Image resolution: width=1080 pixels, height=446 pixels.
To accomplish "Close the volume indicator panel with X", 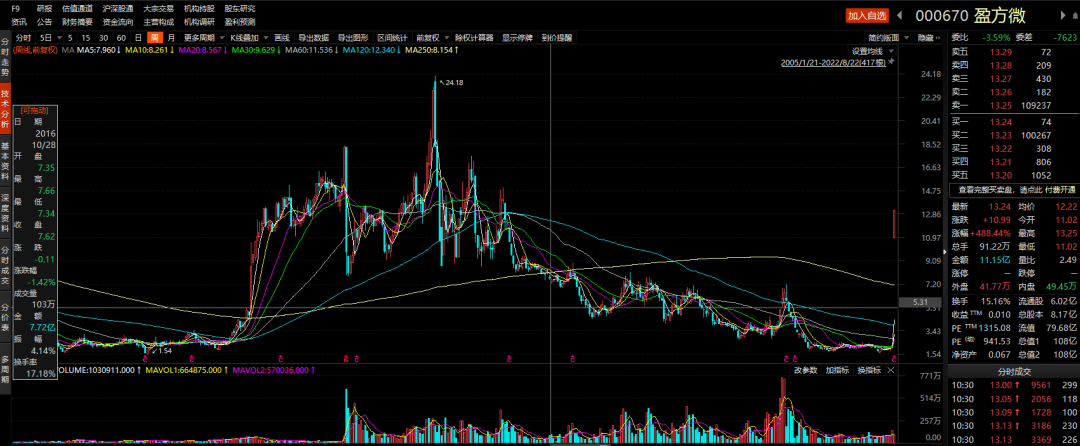I will [x=890, y=370].
